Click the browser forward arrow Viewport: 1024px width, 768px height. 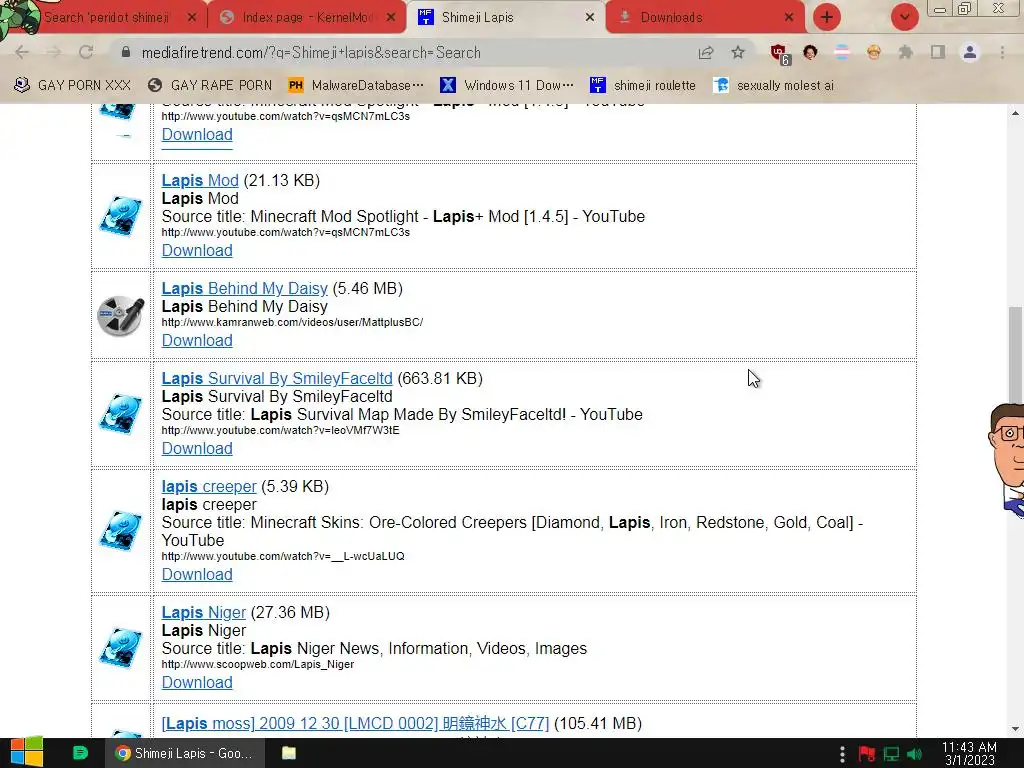pyautogui.click(x=54, y=52)
